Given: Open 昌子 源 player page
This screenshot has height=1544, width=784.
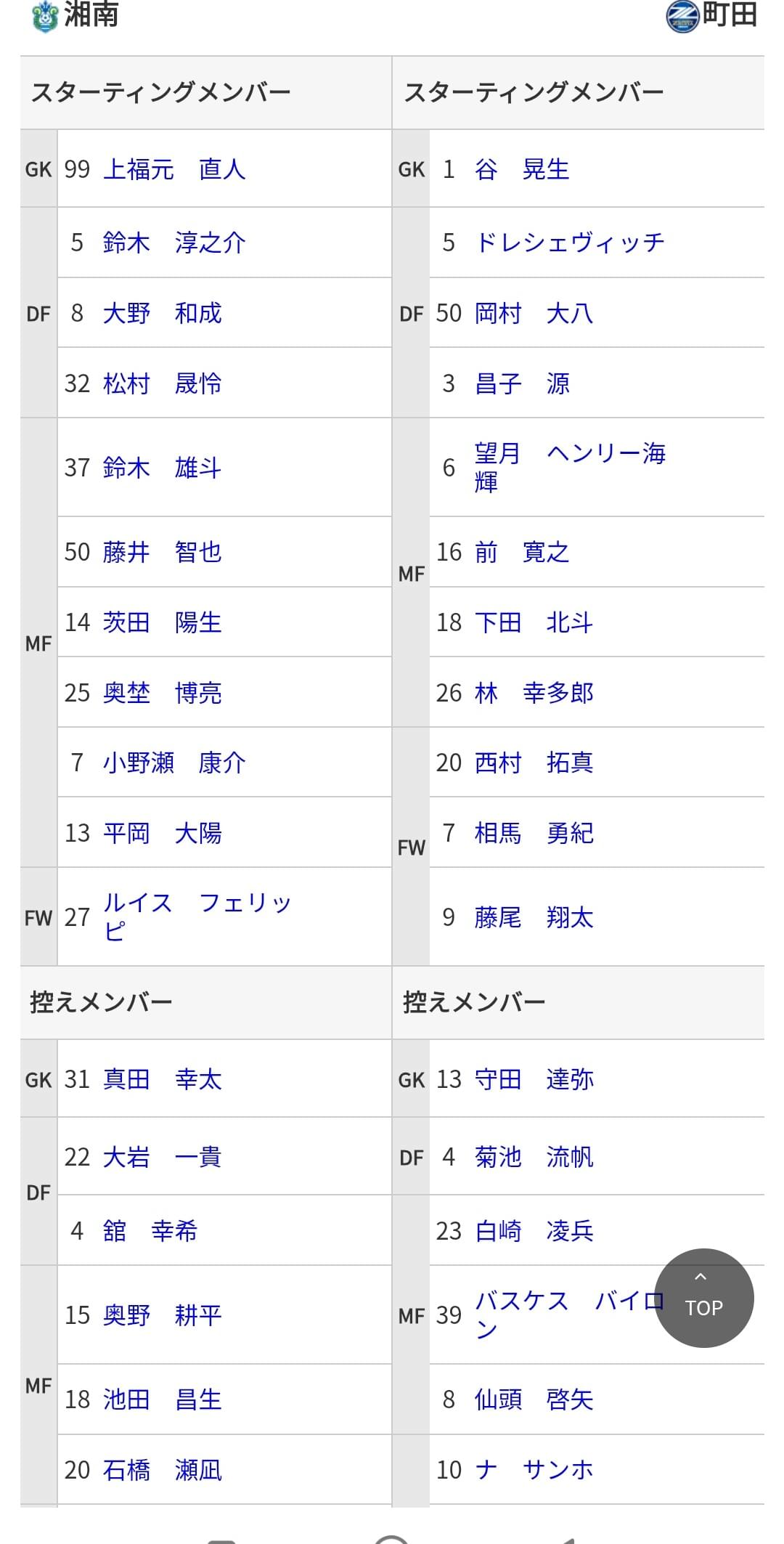Looking at the screenshot, I should [522, 383].
